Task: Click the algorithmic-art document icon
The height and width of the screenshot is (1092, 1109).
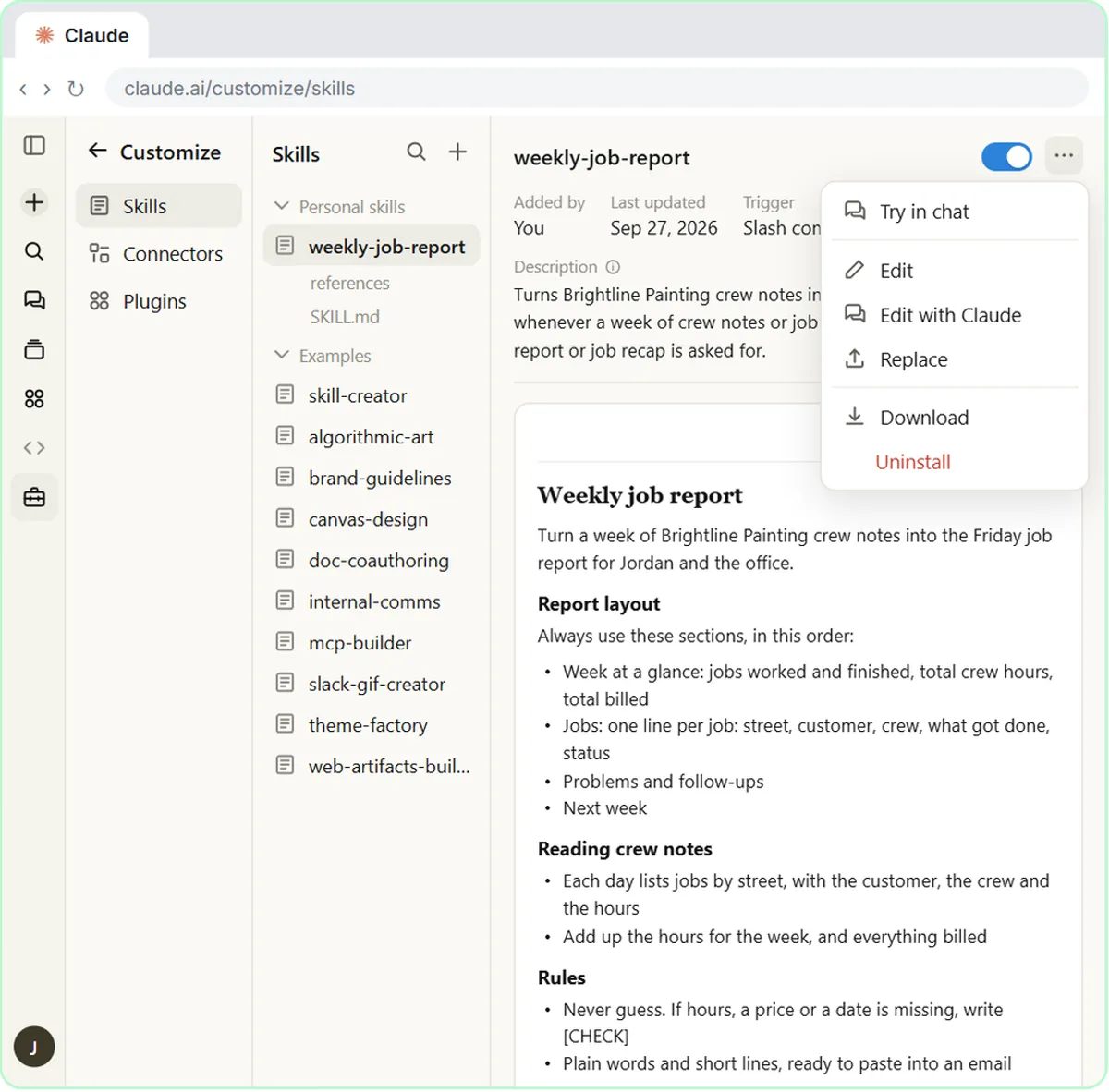Action: (x=286, y=436)
